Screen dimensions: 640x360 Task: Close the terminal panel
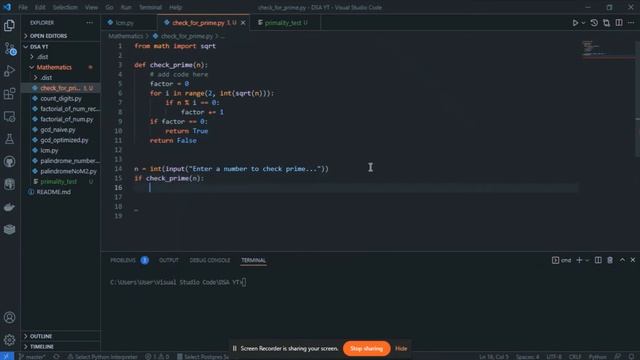point(633,260)
